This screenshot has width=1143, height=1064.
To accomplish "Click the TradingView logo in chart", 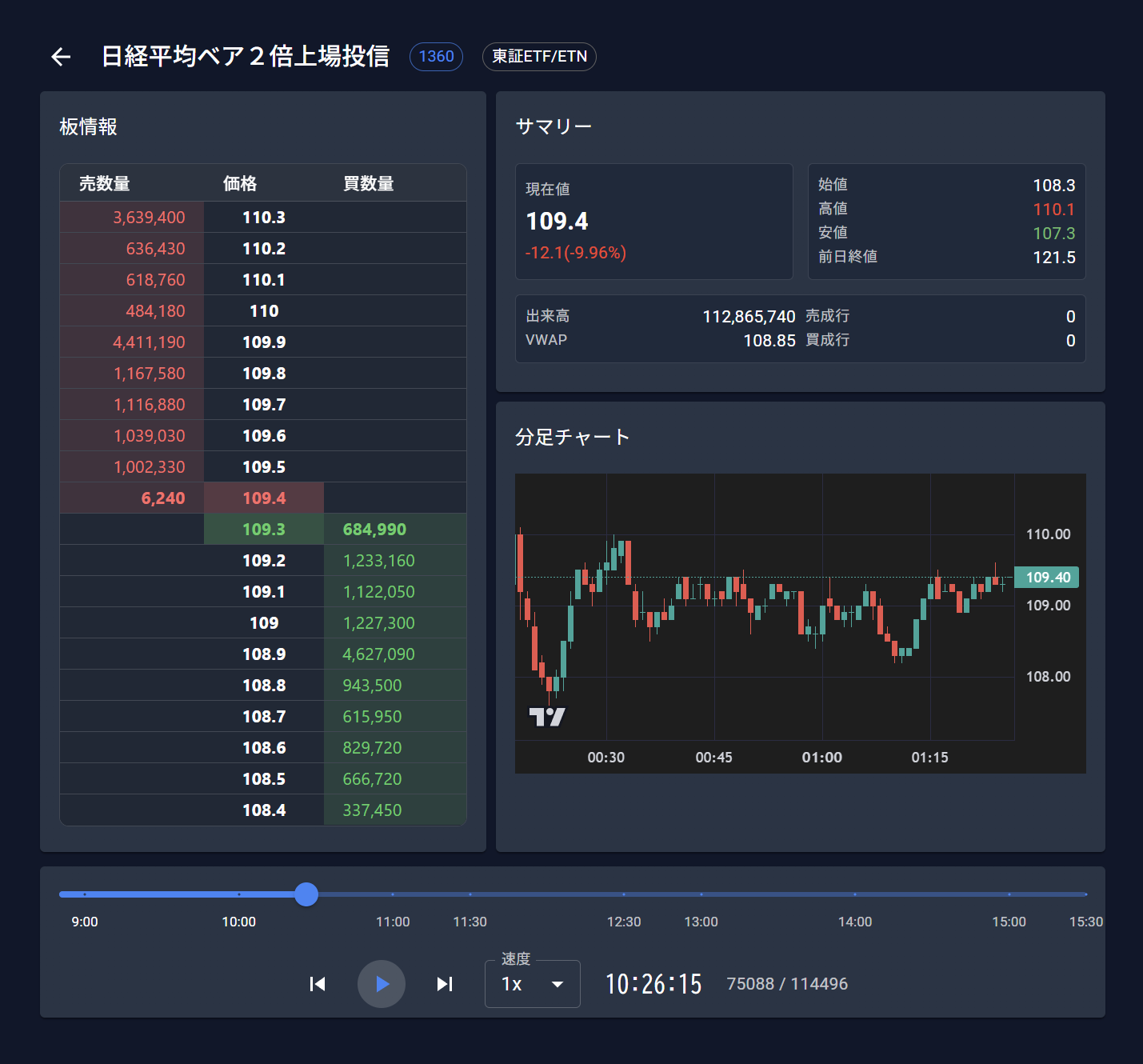I will [547, 717].
